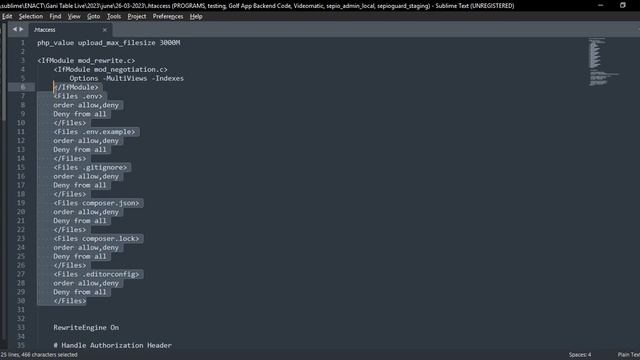The image size is (640, 360).
Task: Go to previous tab with left arrow
Action: pyautogui.click(x=15, y=29)
